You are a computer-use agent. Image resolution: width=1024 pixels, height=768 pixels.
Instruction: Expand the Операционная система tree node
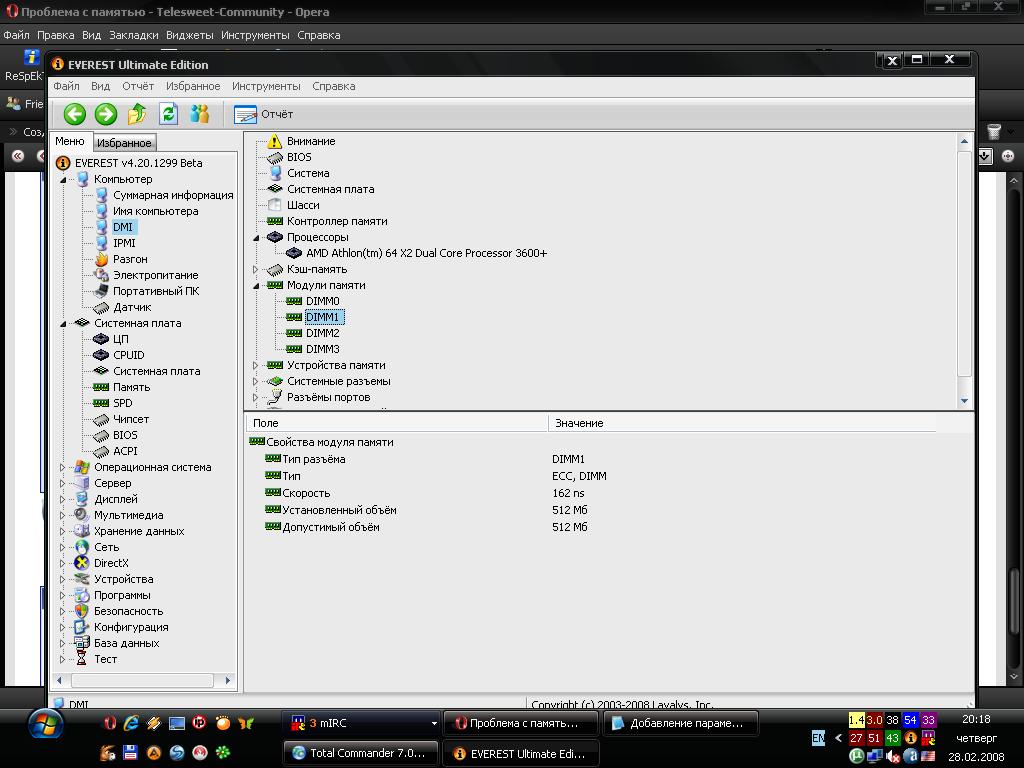63,467
